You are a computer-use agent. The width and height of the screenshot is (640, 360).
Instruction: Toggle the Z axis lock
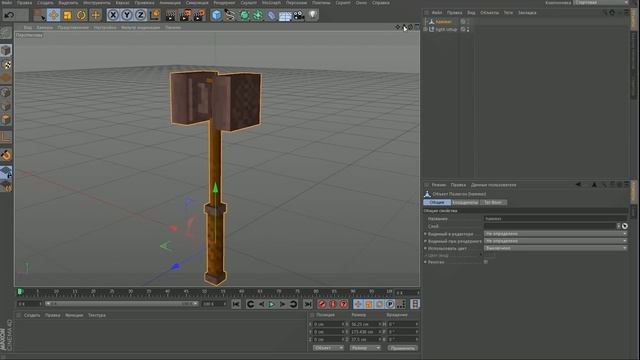point(141,15)
